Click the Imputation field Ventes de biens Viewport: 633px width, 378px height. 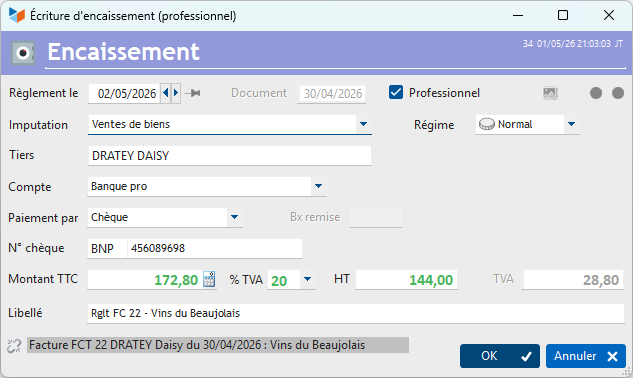click(x=222, y=124)
